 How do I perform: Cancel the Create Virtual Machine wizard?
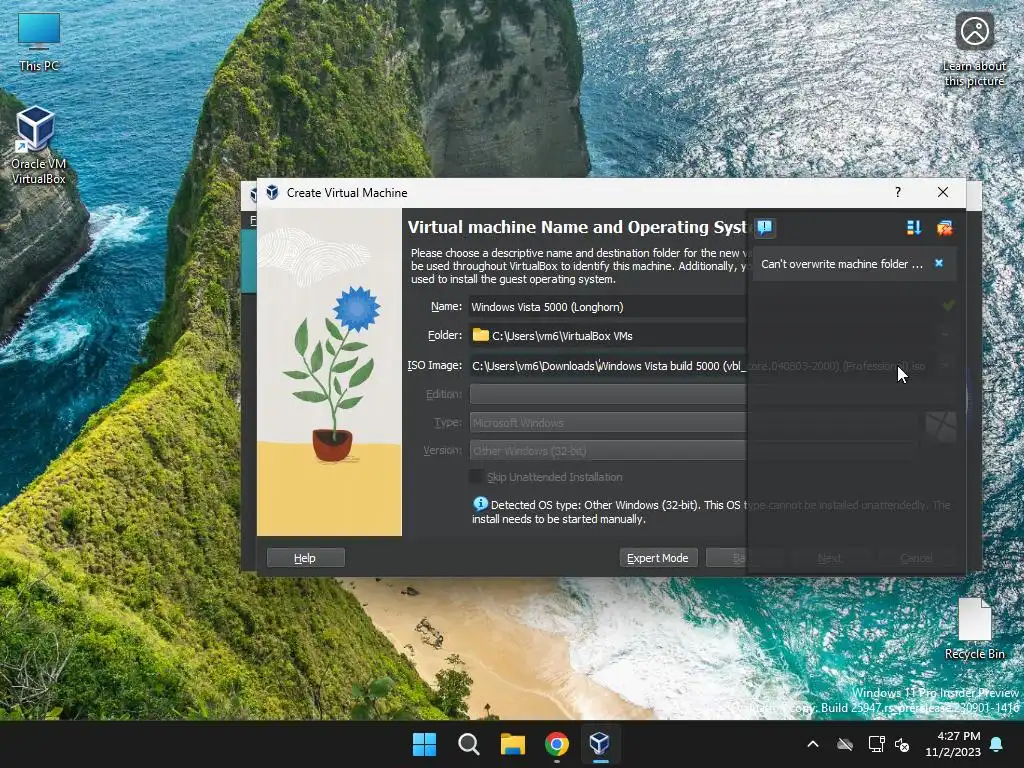pos(916,558)
